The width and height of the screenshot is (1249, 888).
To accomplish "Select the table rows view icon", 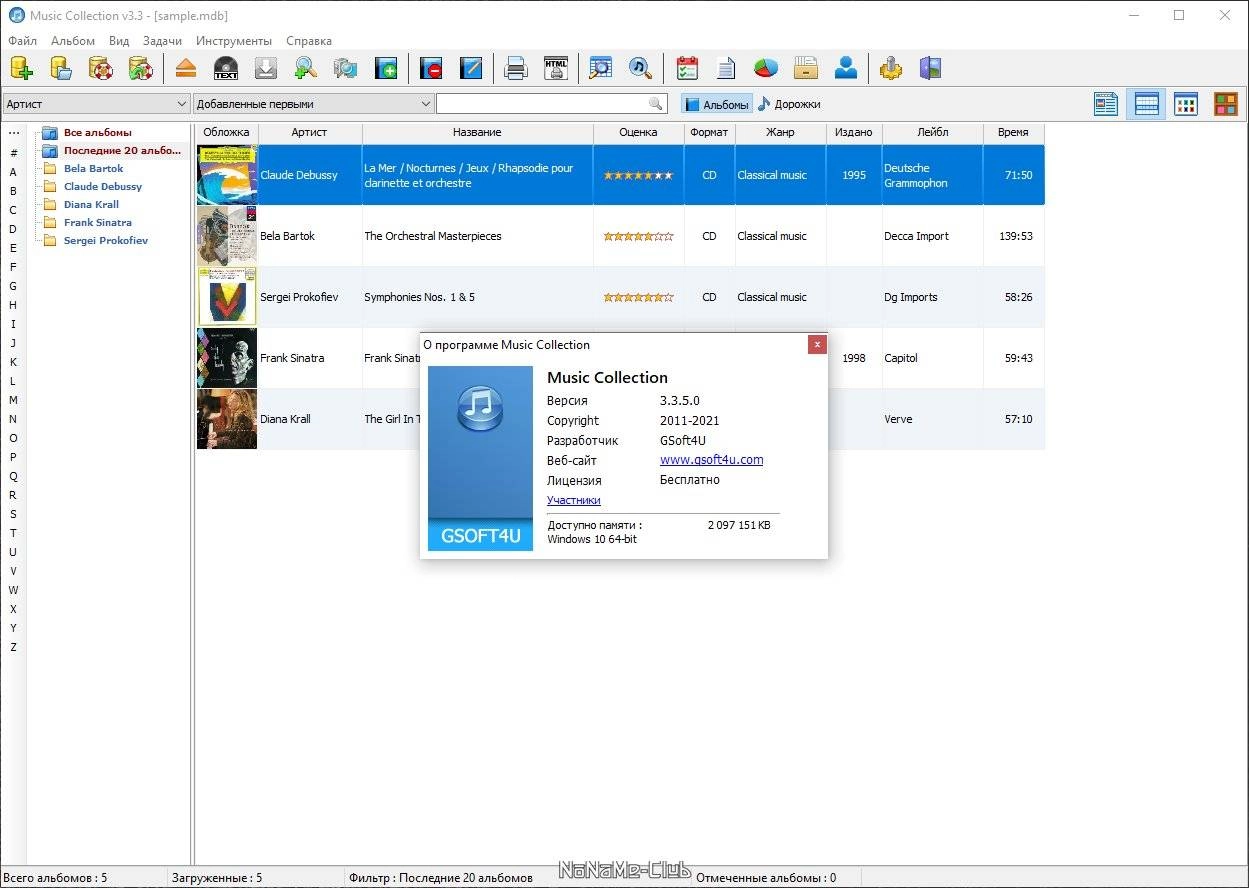I will tap(1146, 104).
